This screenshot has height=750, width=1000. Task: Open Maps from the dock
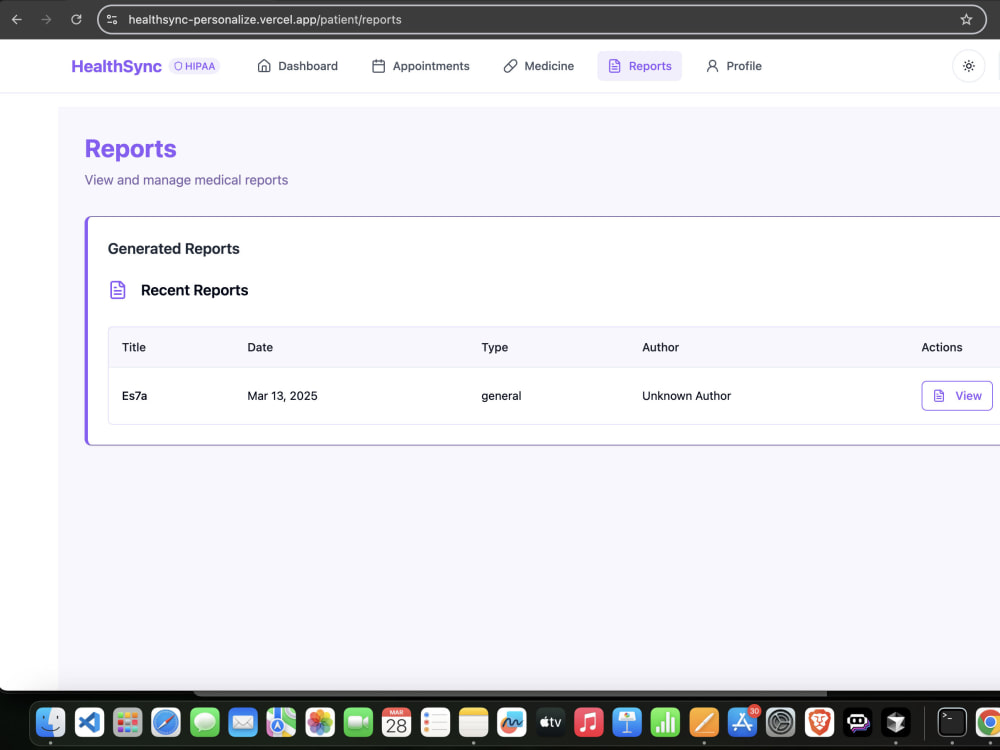tap(281, 723)
